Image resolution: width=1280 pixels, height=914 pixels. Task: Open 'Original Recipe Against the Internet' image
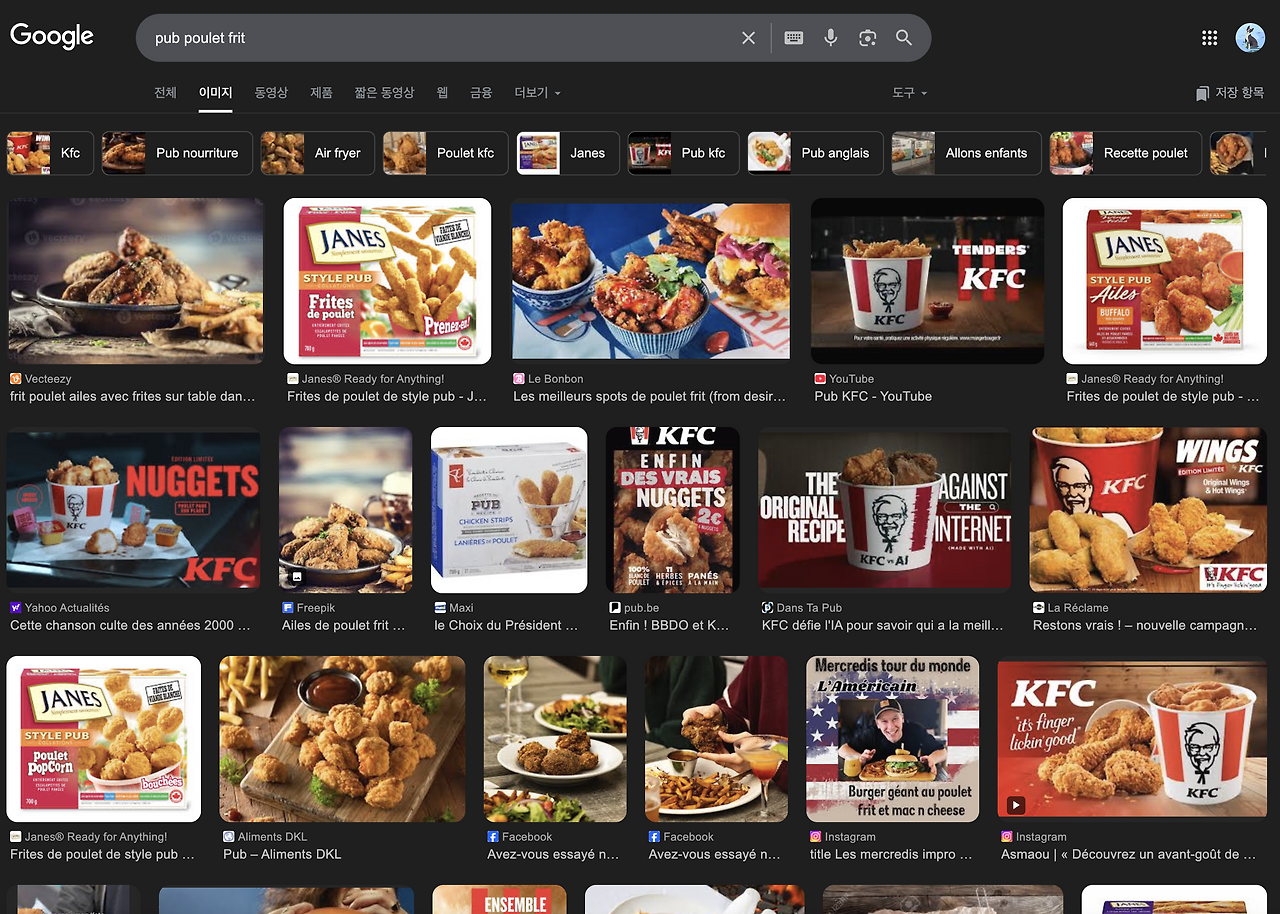point(885,510)
